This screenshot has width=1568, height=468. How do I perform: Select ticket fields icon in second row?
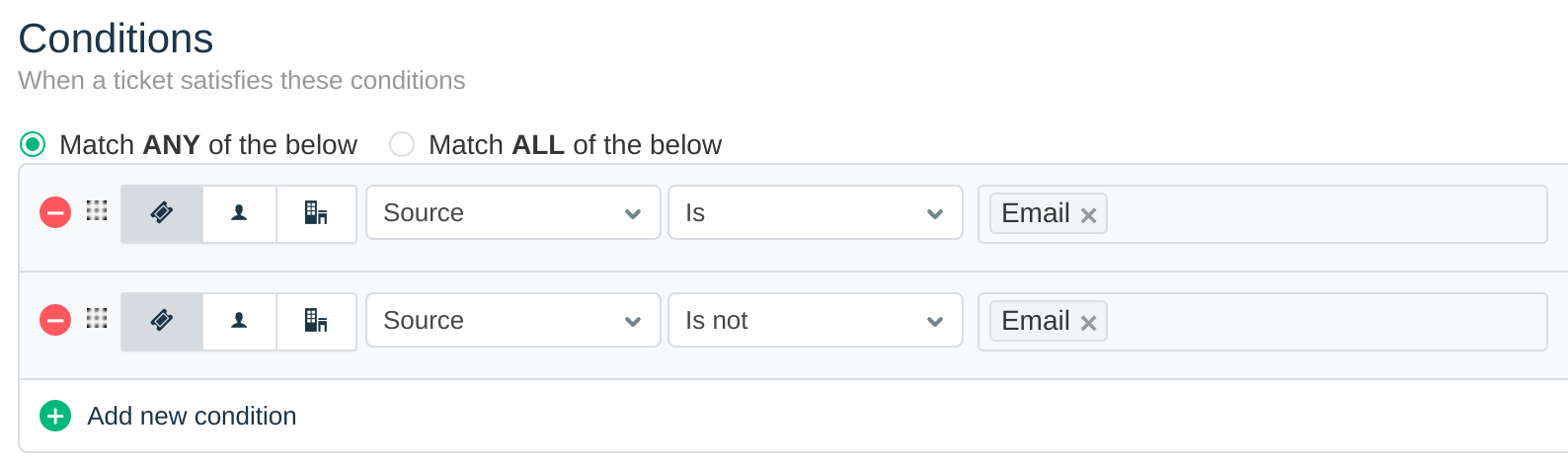[162, 321]
